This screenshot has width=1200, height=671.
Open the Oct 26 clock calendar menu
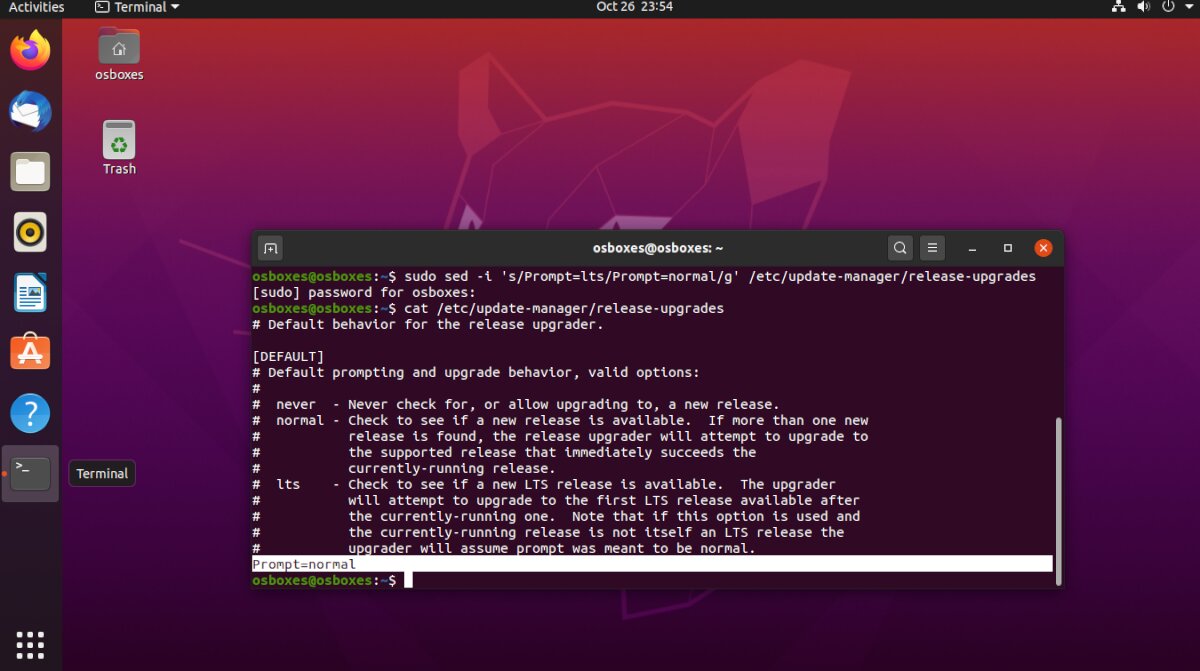point(636,7)
